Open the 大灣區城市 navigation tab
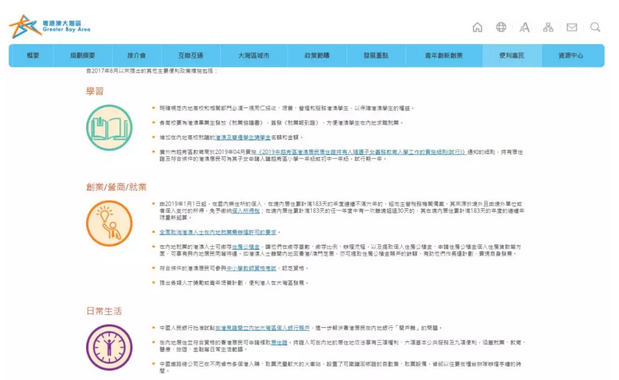 coord(254,56)
